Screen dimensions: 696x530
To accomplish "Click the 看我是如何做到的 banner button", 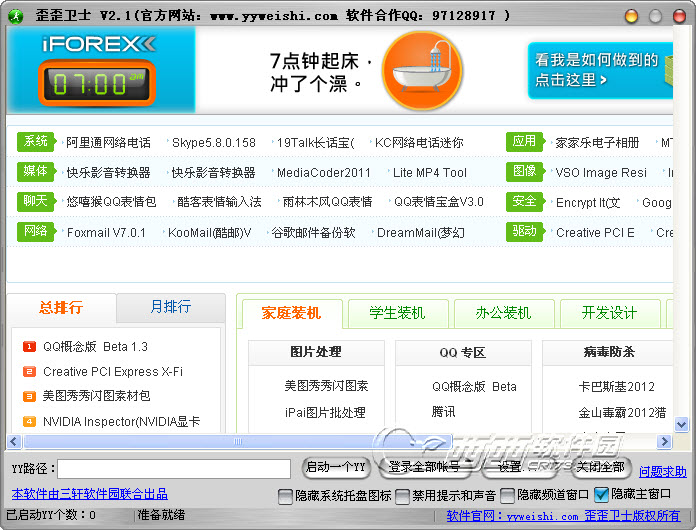I will point(600,70).
